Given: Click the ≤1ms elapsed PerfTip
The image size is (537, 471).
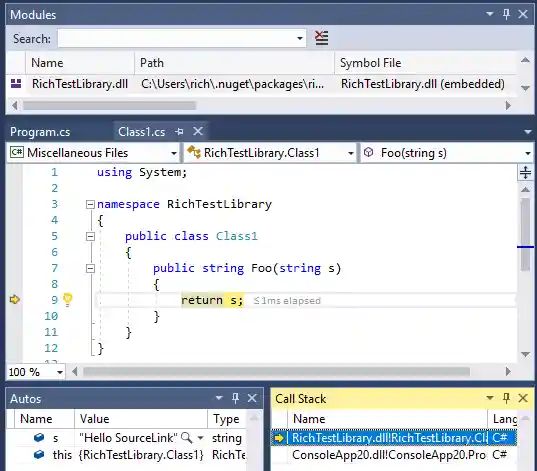Looking at the screenshot, I should [287, 301].
